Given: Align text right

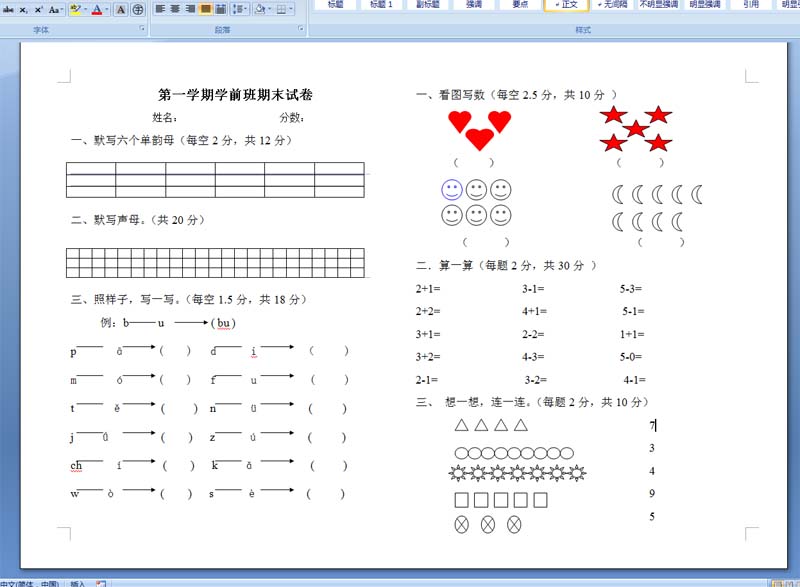Looking at the screenshot, I should (x=190, y=9).
